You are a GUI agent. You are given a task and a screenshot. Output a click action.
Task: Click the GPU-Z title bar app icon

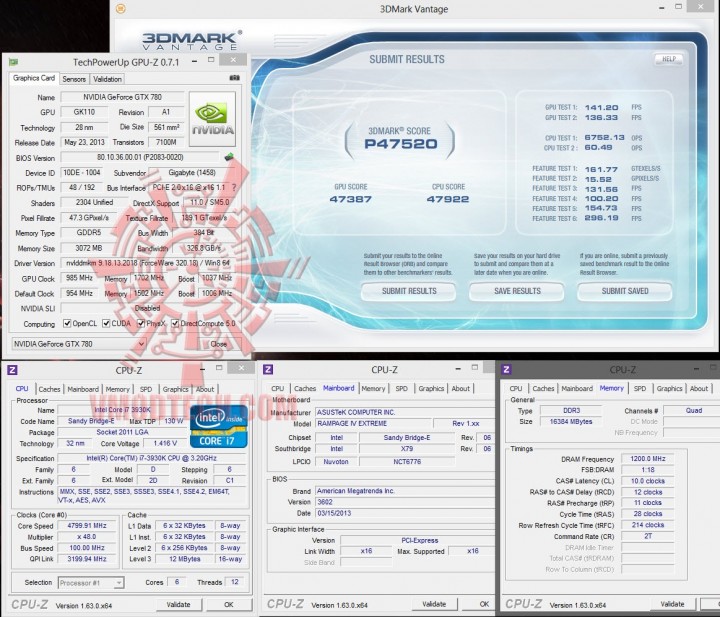13,62
